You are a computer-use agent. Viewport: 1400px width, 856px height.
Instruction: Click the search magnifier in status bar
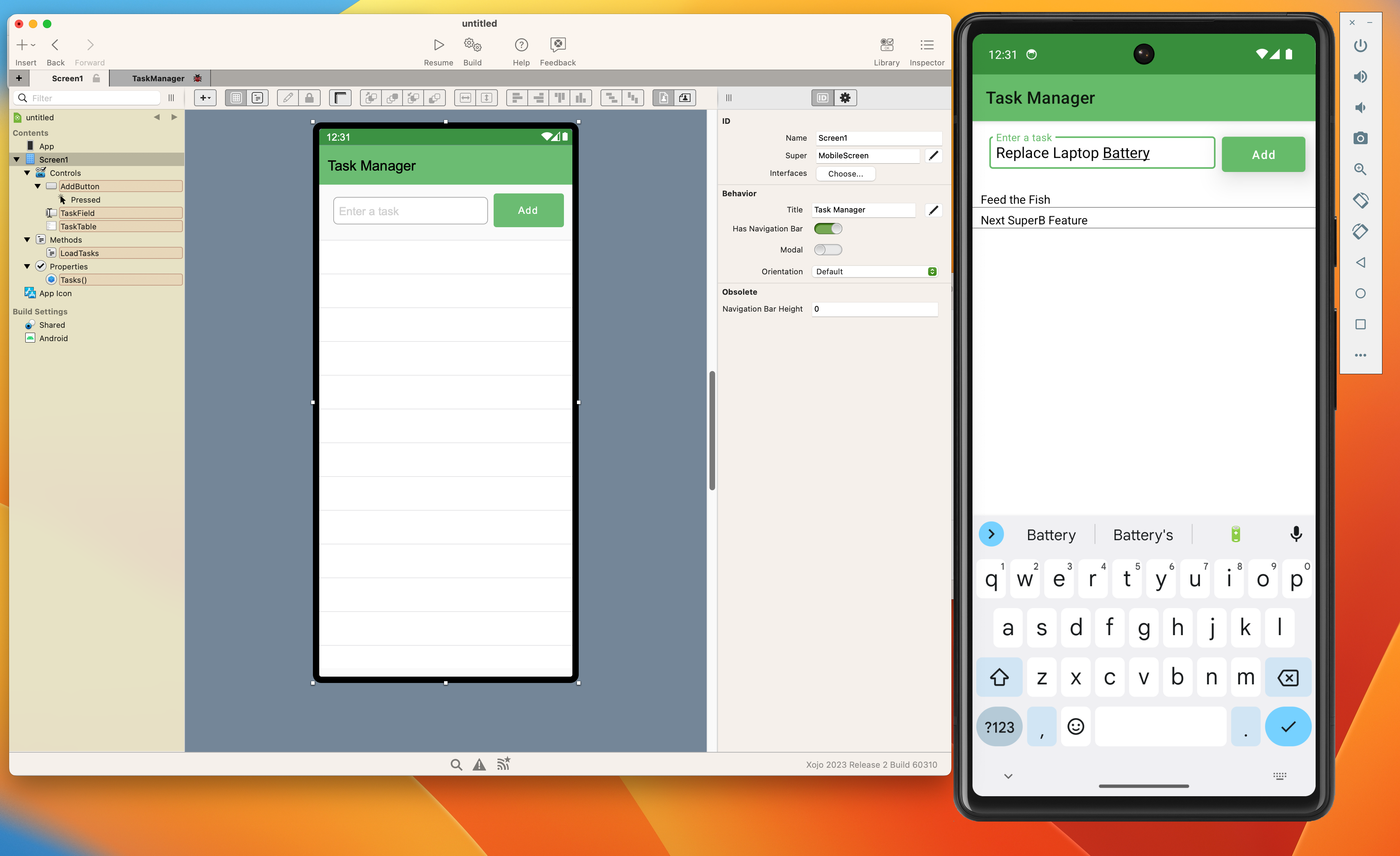[x=456, y=765]
